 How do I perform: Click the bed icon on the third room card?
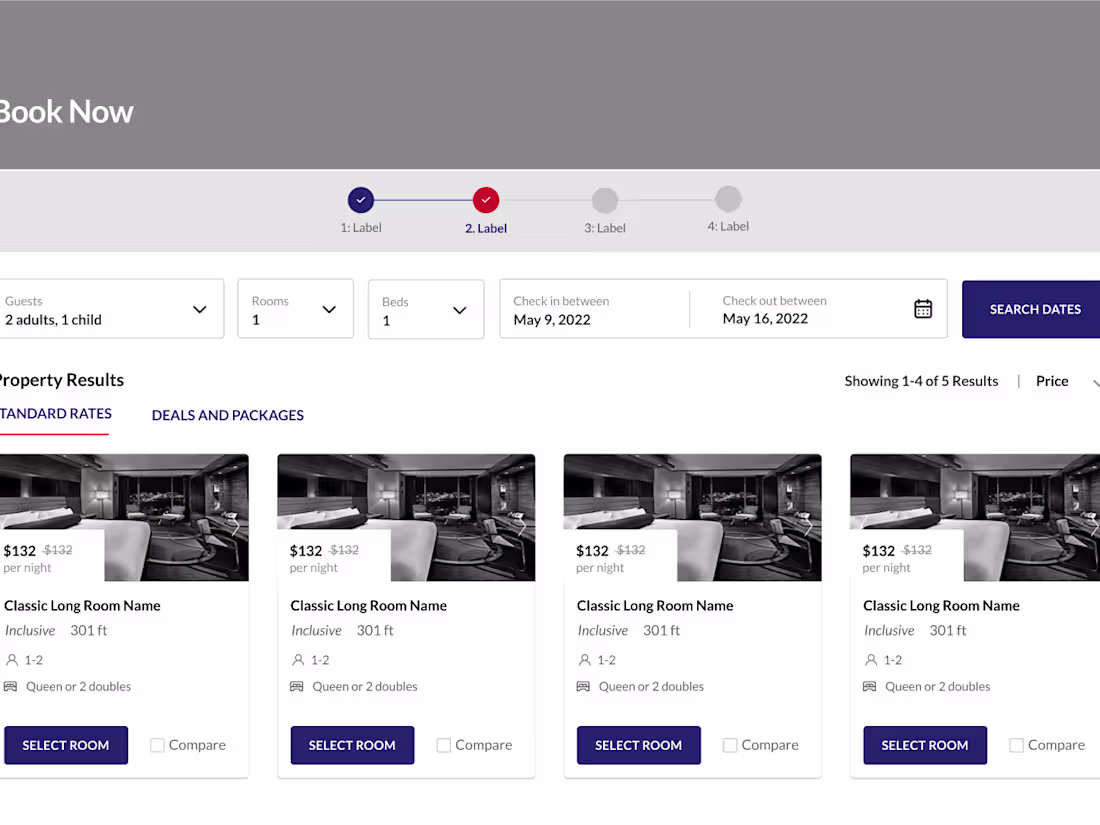click(581, 686)
